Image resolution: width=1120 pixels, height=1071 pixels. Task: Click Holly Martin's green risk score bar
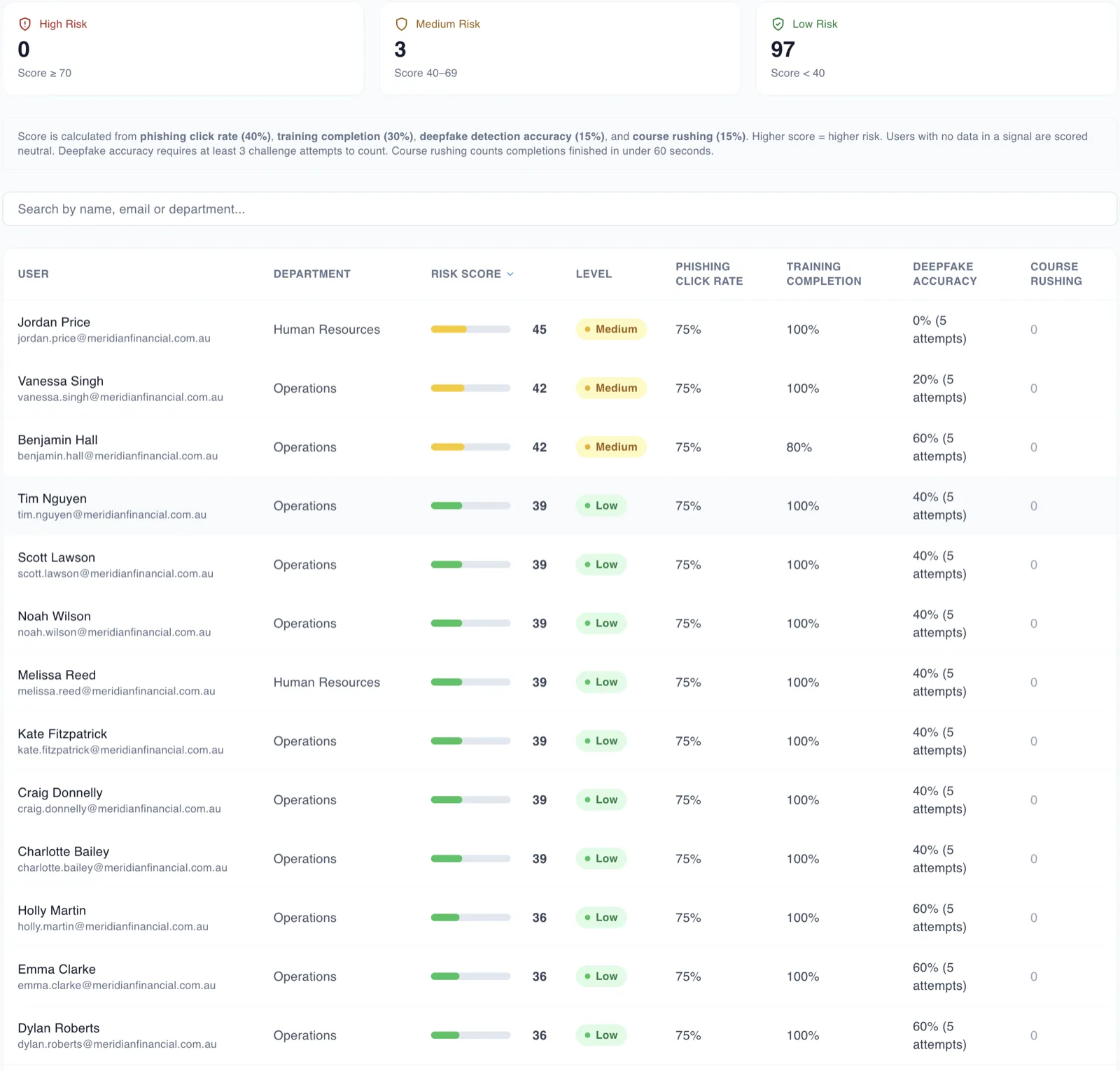[470, 917]
